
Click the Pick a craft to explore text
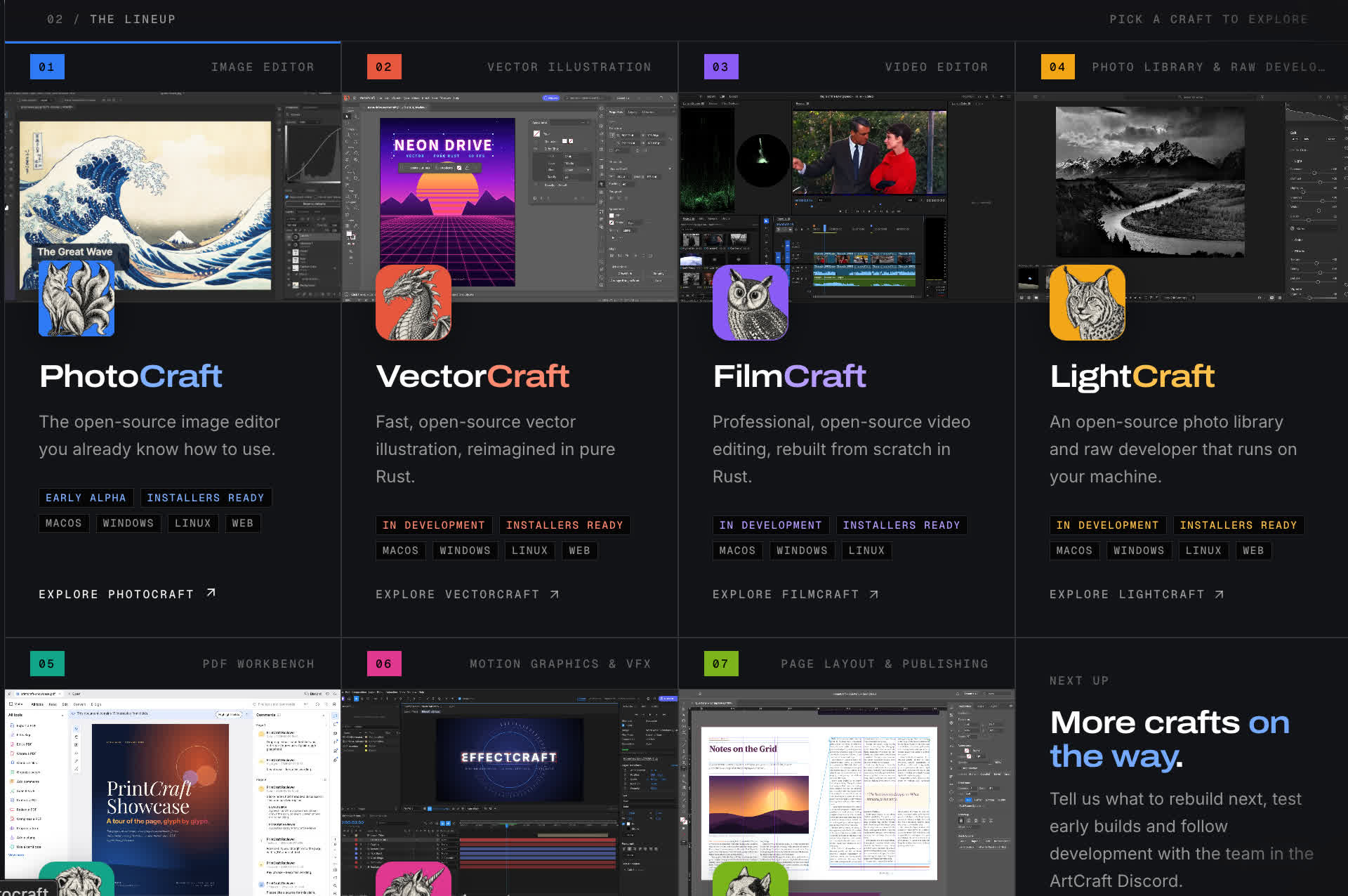1208,19
